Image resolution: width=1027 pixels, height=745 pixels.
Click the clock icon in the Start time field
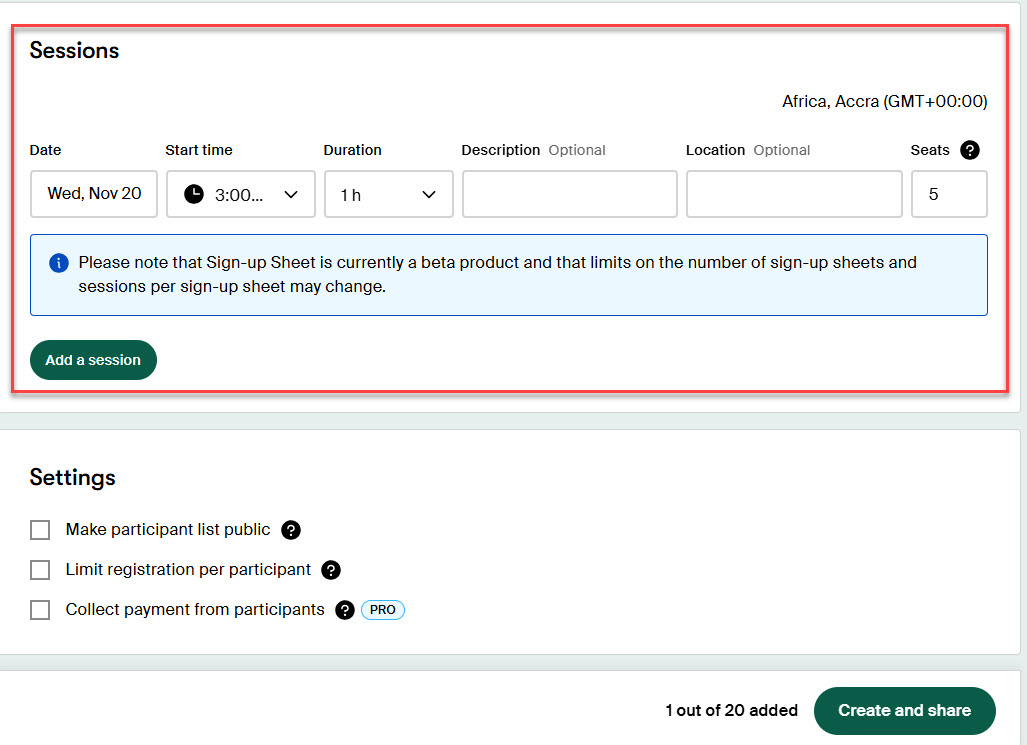point(192,194)
